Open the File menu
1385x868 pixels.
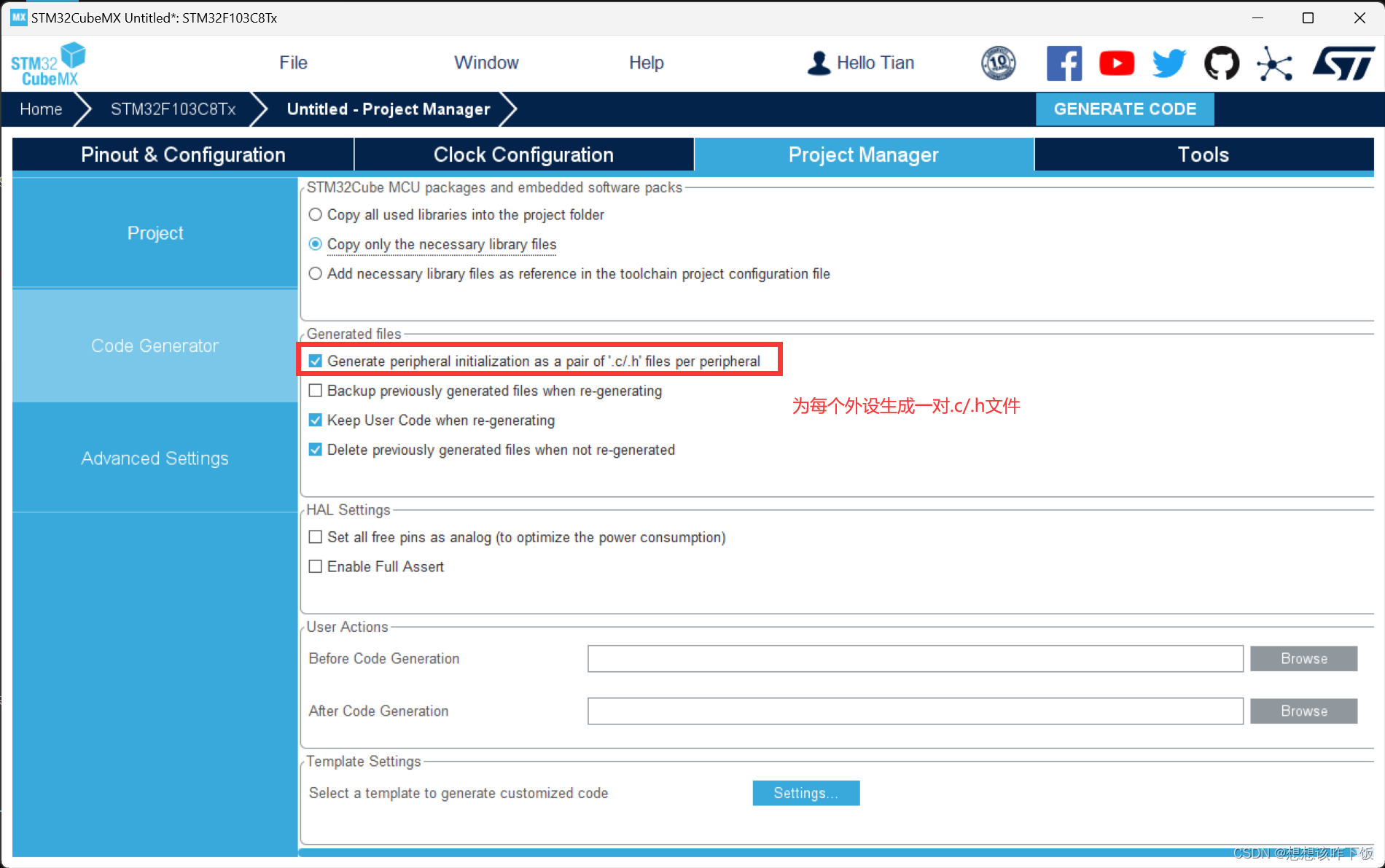pos(293,63)
